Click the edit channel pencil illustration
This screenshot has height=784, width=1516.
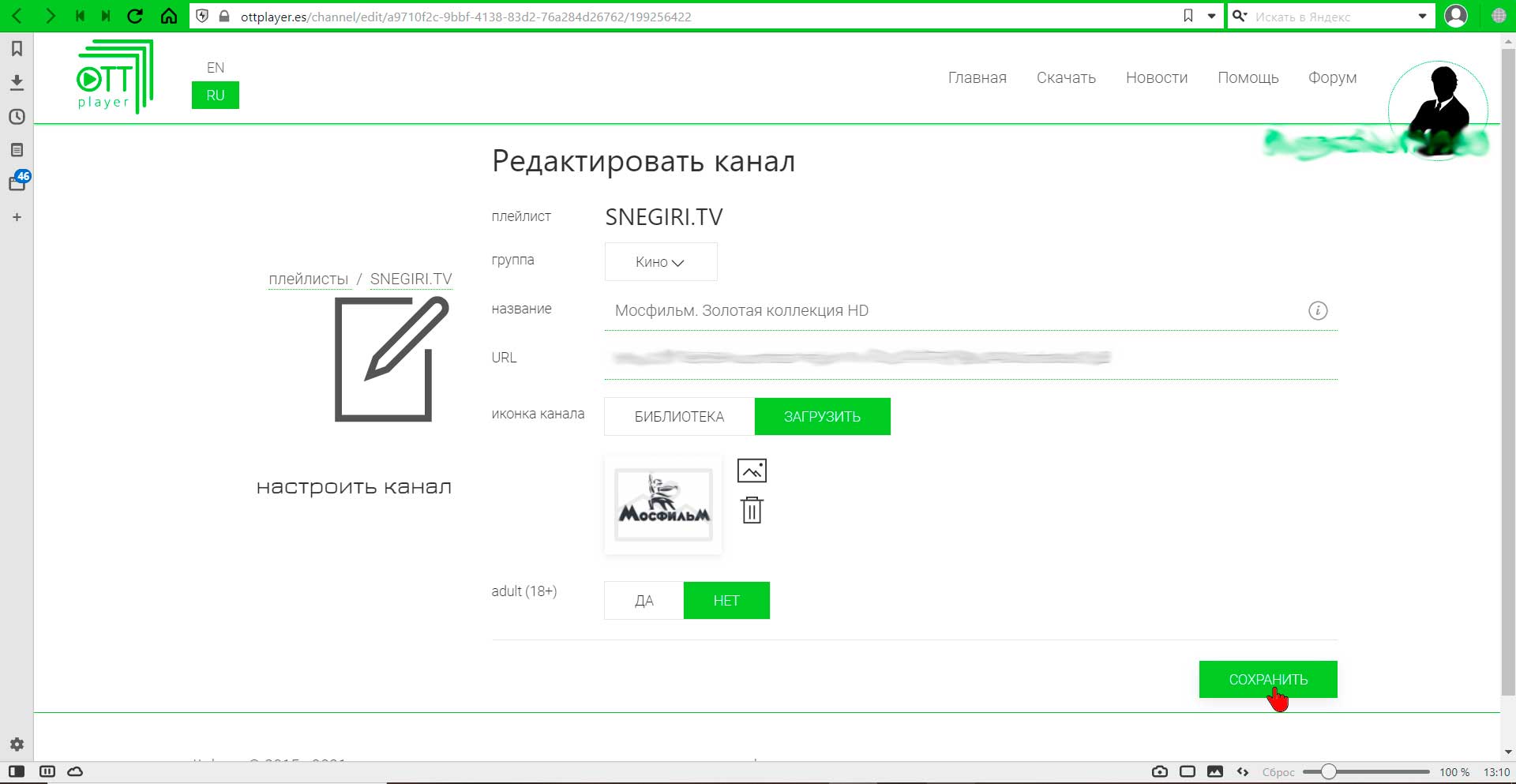click(x=391, y=358)
